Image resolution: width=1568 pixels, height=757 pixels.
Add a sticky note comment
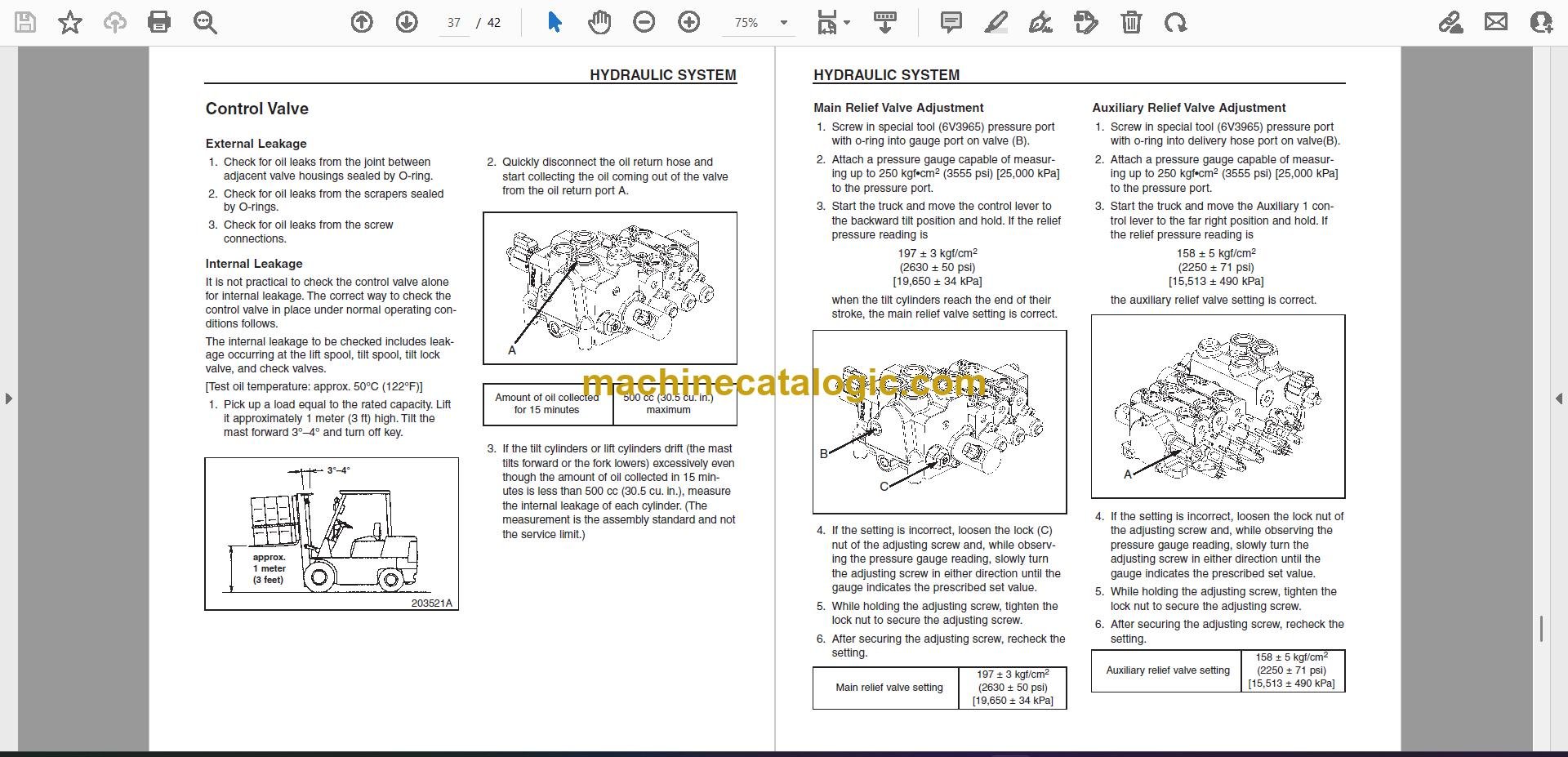951,22
